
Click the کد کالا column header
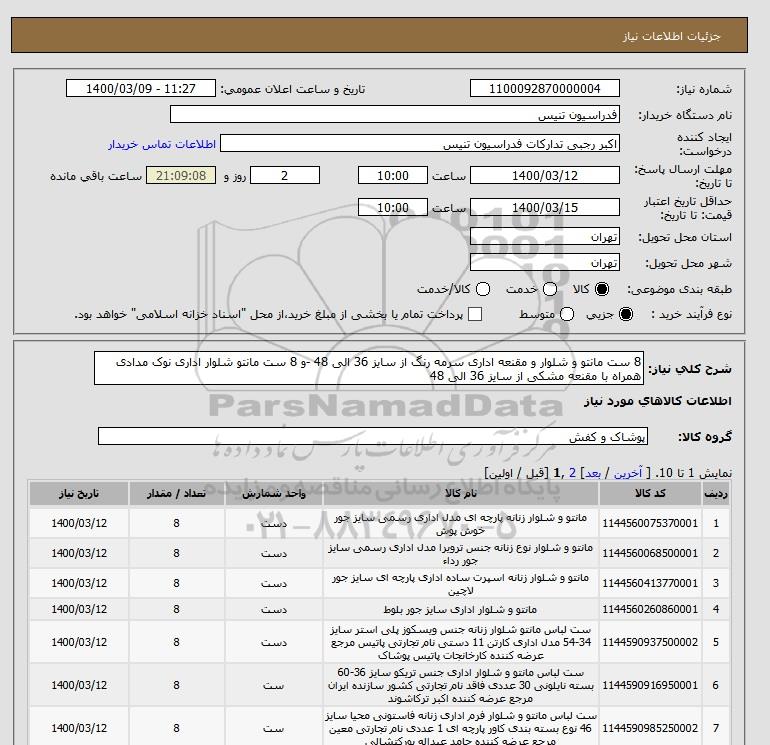pos(650,494)
